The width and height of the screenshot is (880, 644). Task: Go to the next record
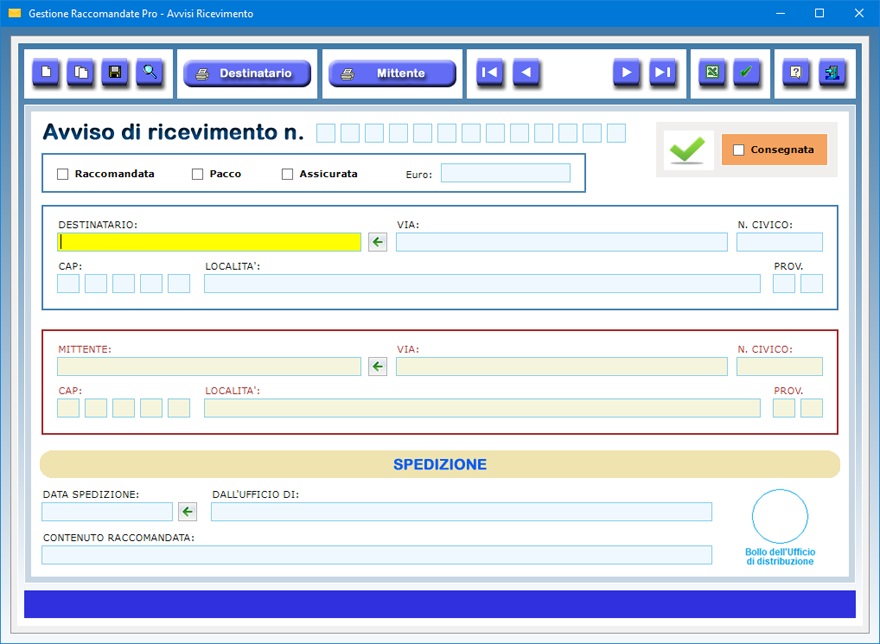click(x=627, y=72)
